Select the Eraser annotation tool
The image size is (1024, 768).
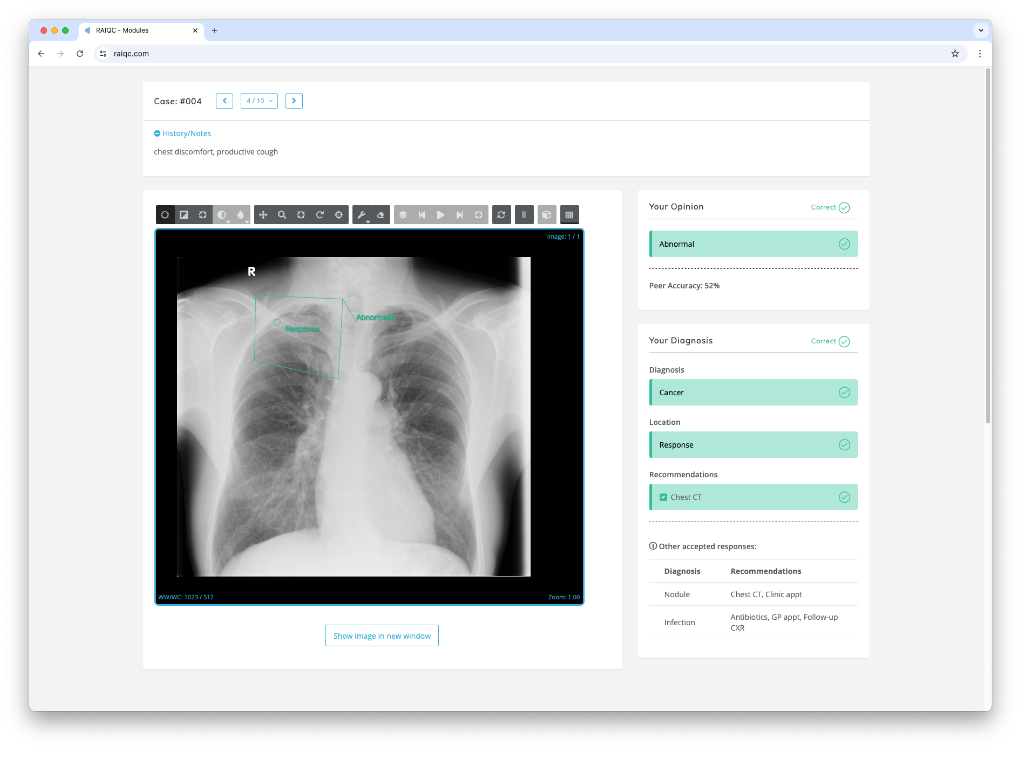point(380,214)
